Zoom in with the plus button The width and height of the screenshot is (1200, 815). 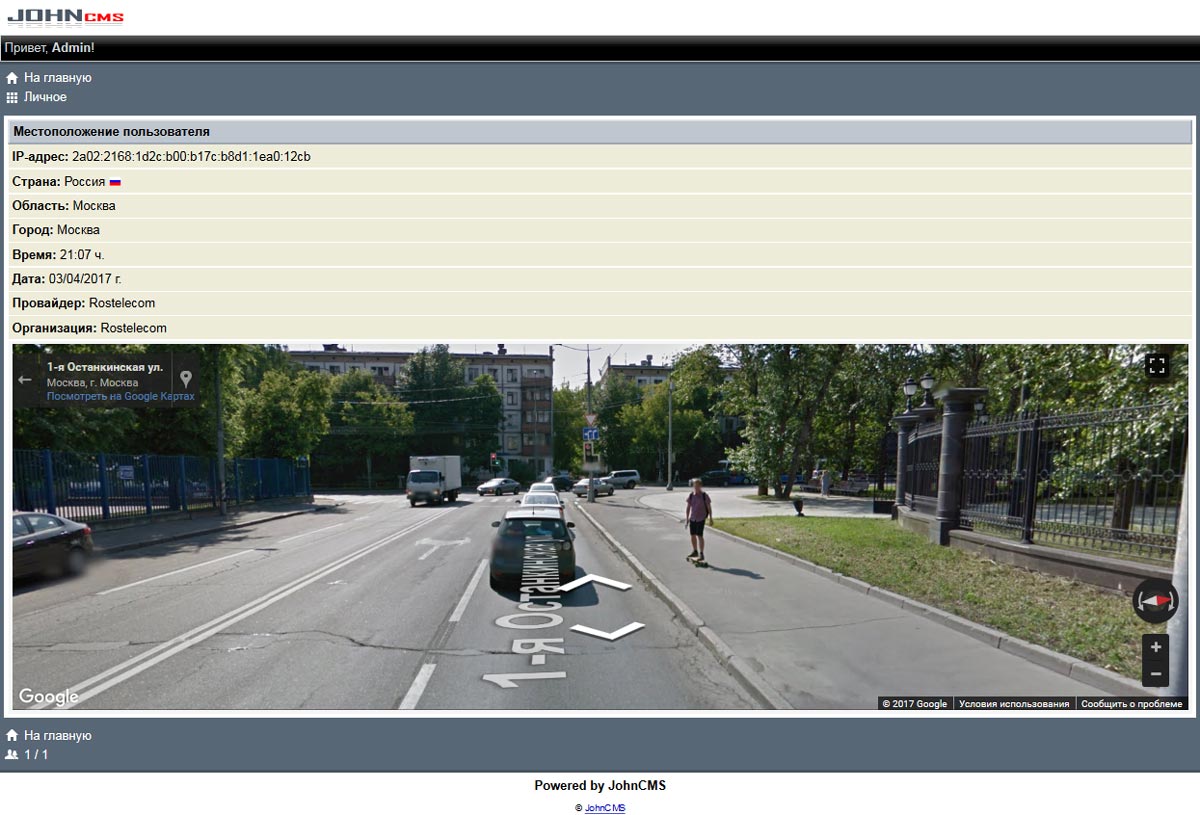coord(1156,647)
